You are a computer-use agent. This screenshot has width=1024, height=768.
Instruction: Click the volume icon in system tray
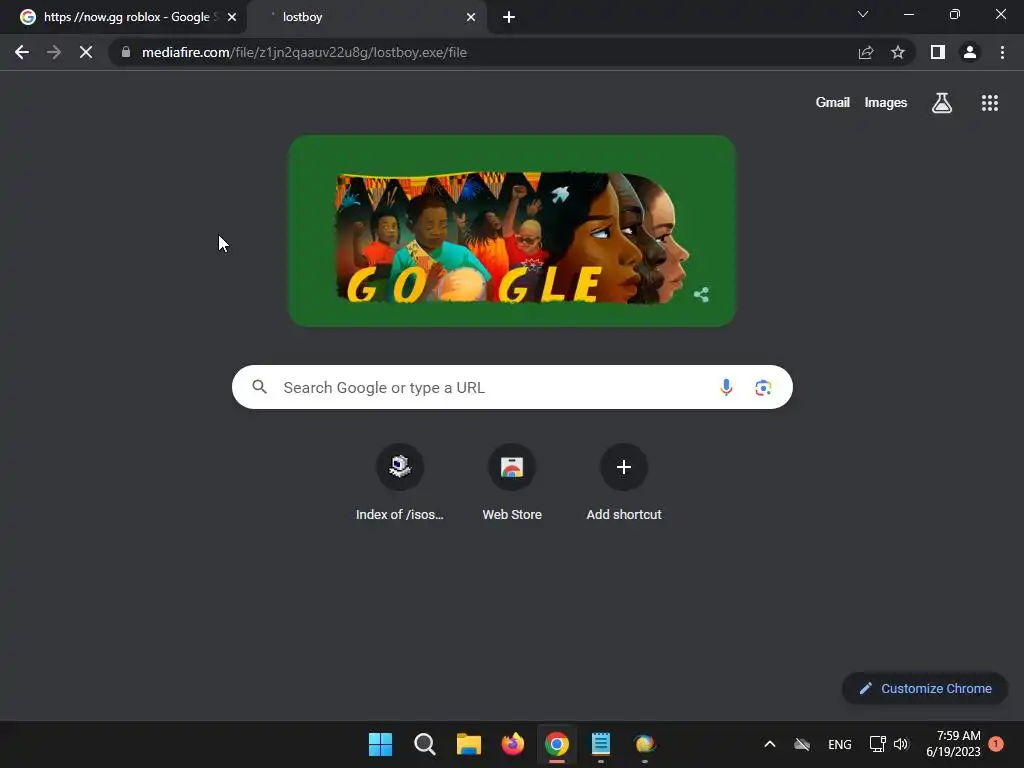(901, 744)
